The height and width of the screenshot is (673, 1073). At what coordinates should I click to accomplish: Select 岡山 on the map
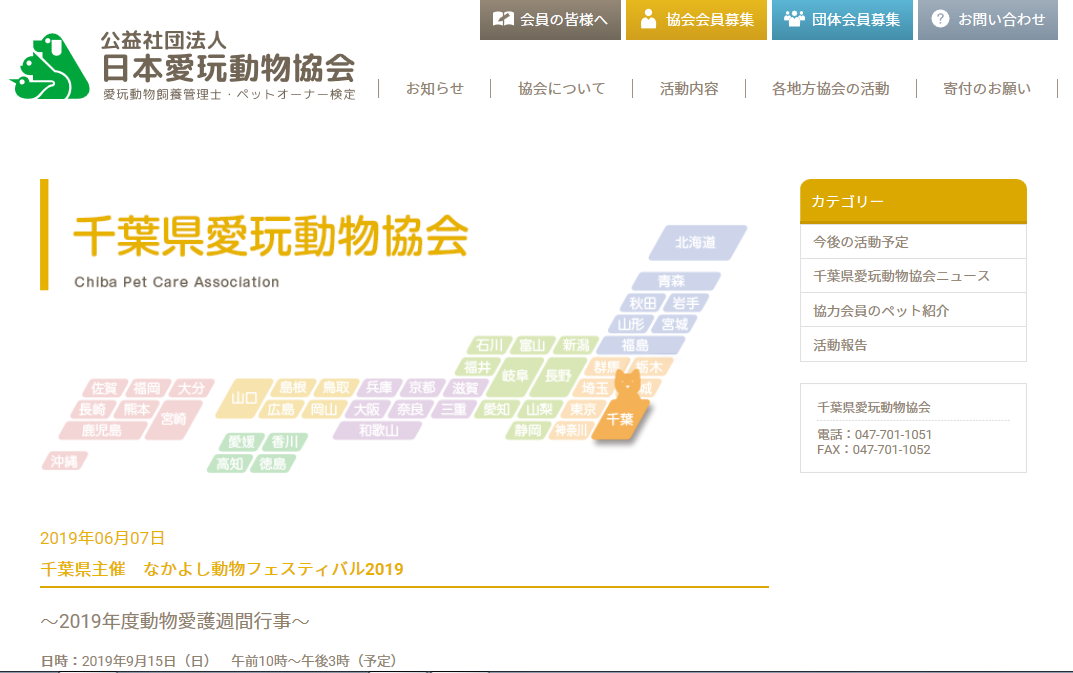[324, 409]
